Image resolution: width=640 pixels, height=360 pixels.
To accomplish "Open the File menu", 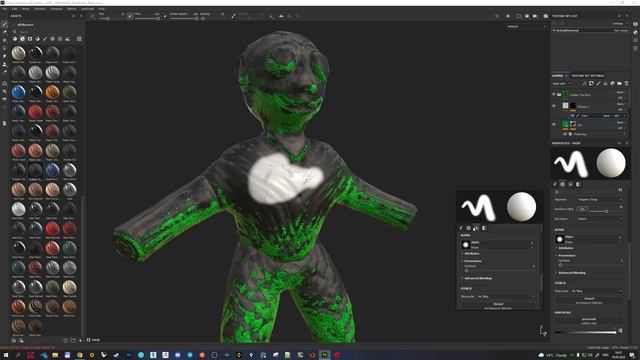I will point(4,9).
